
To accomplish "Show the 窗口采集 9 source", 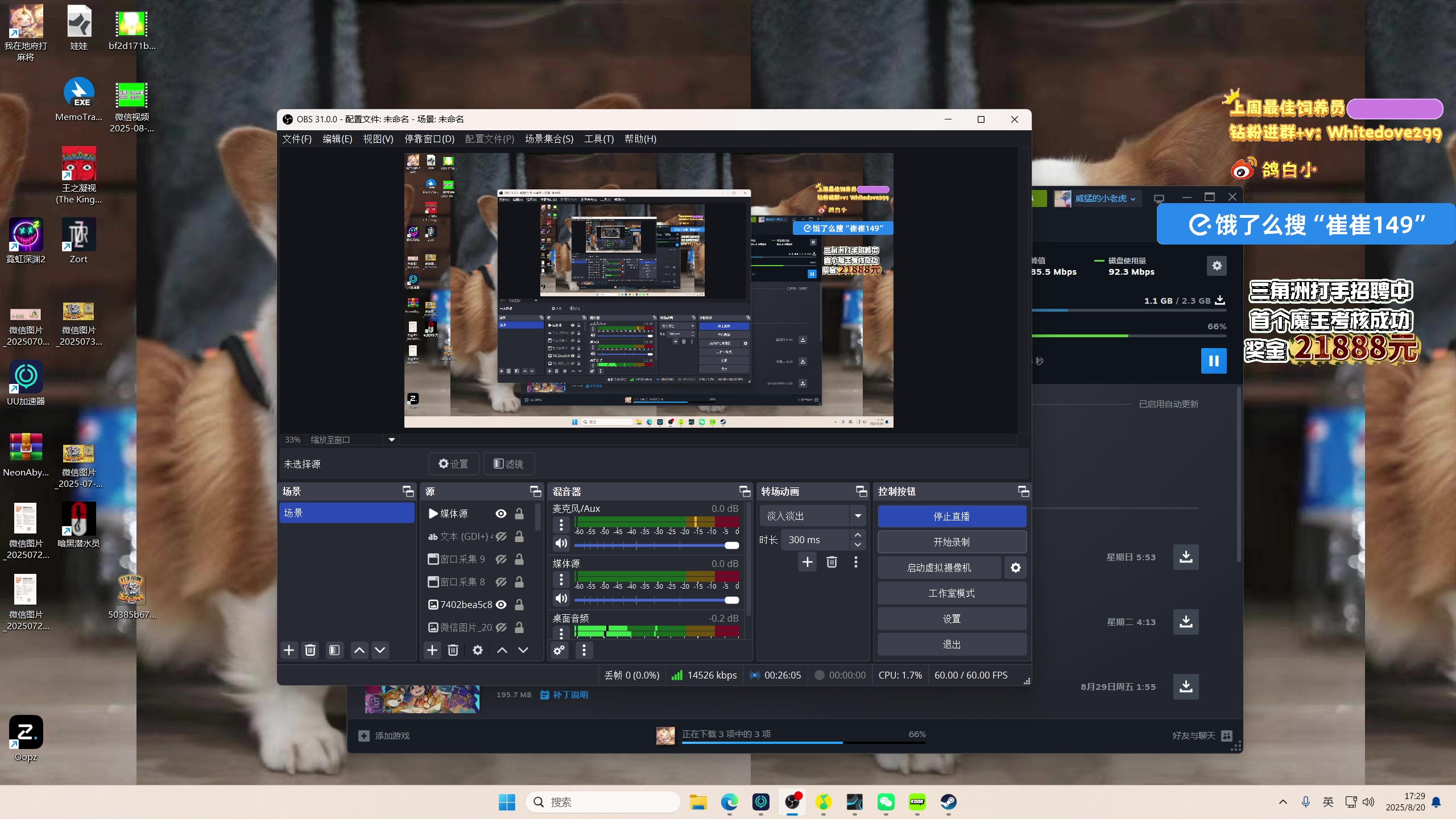I will (501, 559).
